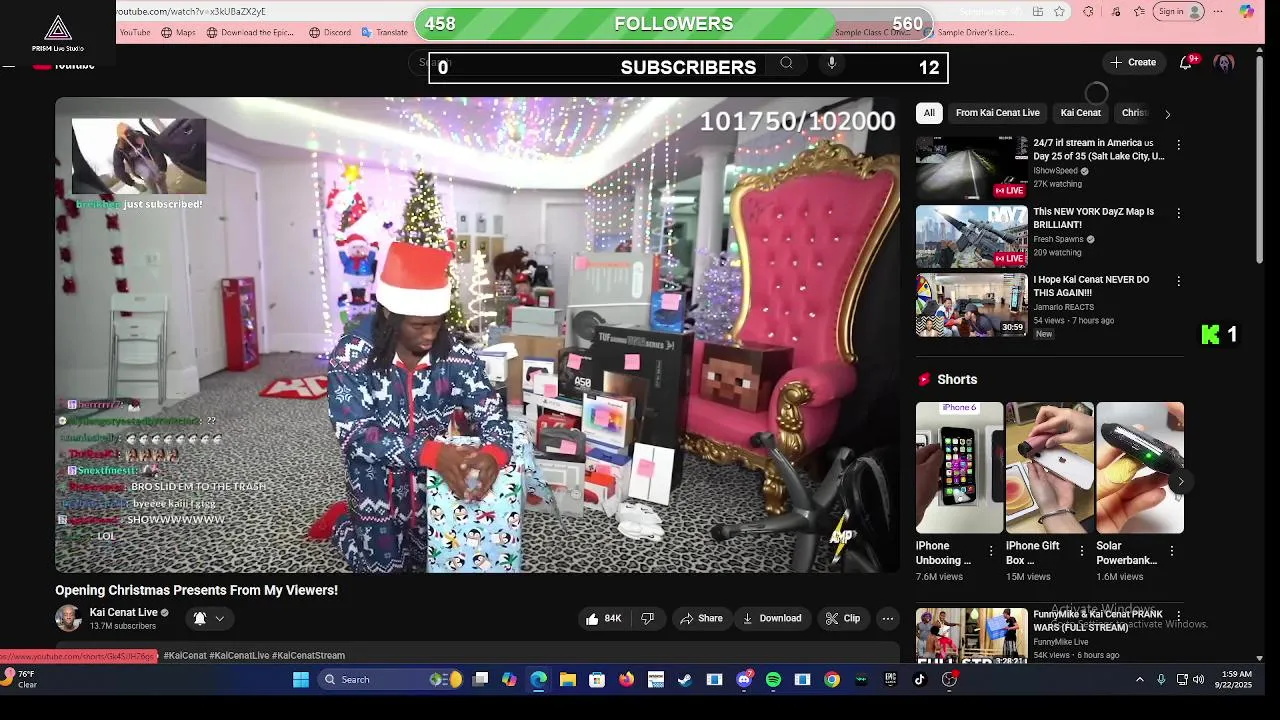
Task: Download the current video
Action: (771, 618)
